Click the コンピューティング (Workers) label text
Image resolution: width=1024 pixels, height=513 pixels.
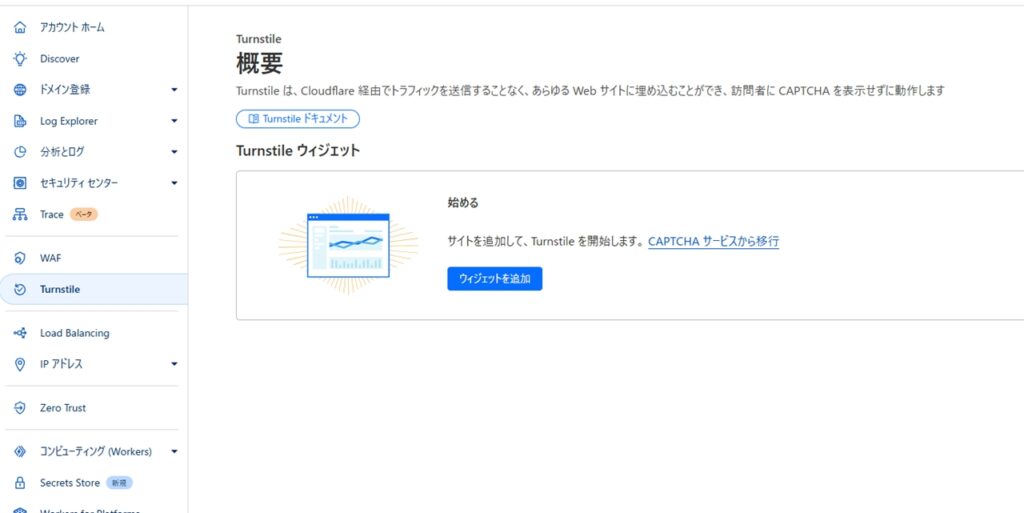pos(96,451)
